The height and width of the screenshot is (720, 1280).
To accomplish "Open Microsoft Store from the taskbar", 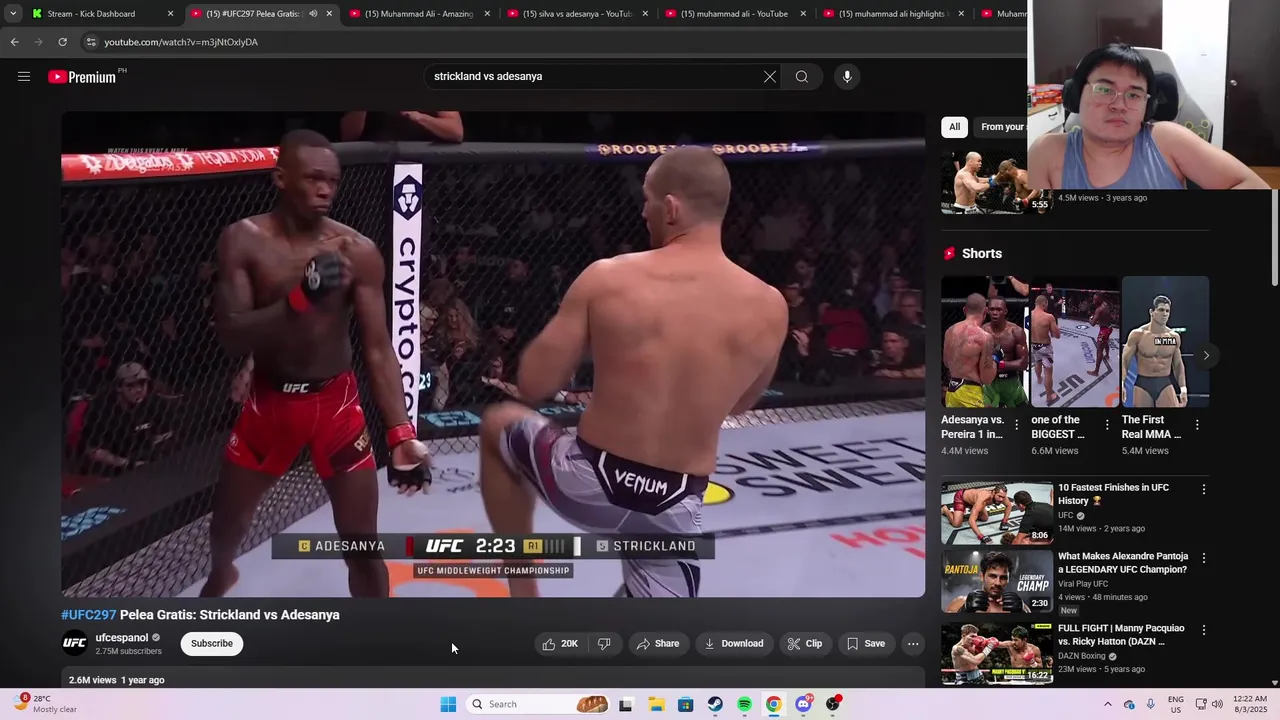I will click(x=685, y=704).
